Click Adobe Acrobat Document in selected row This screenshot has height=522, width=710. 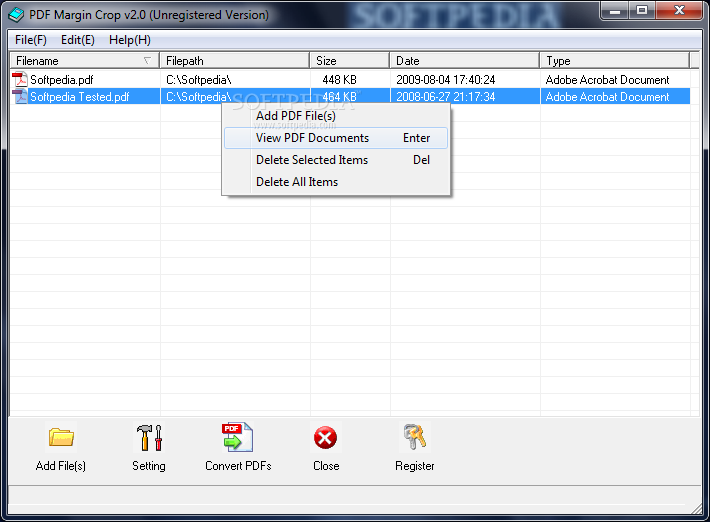[607, 97]
